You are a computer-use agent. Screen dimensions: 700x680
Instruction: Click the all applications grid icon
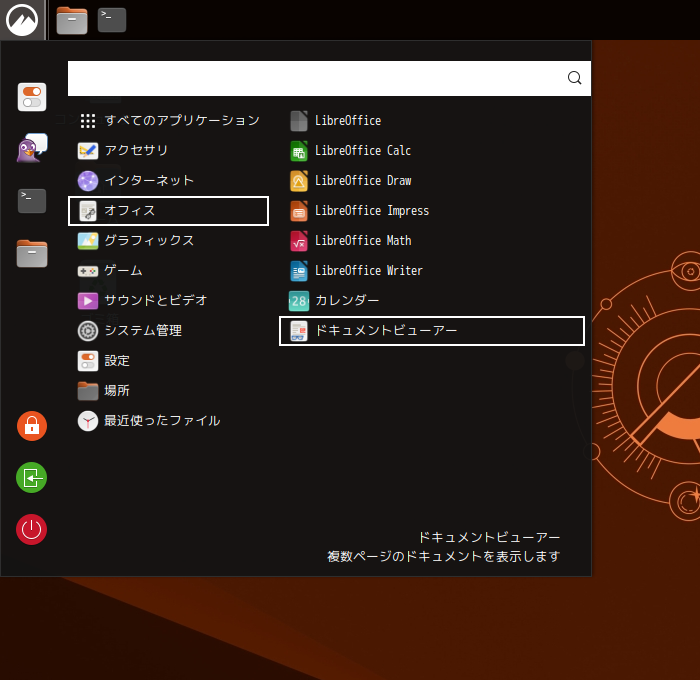point(88,121)
